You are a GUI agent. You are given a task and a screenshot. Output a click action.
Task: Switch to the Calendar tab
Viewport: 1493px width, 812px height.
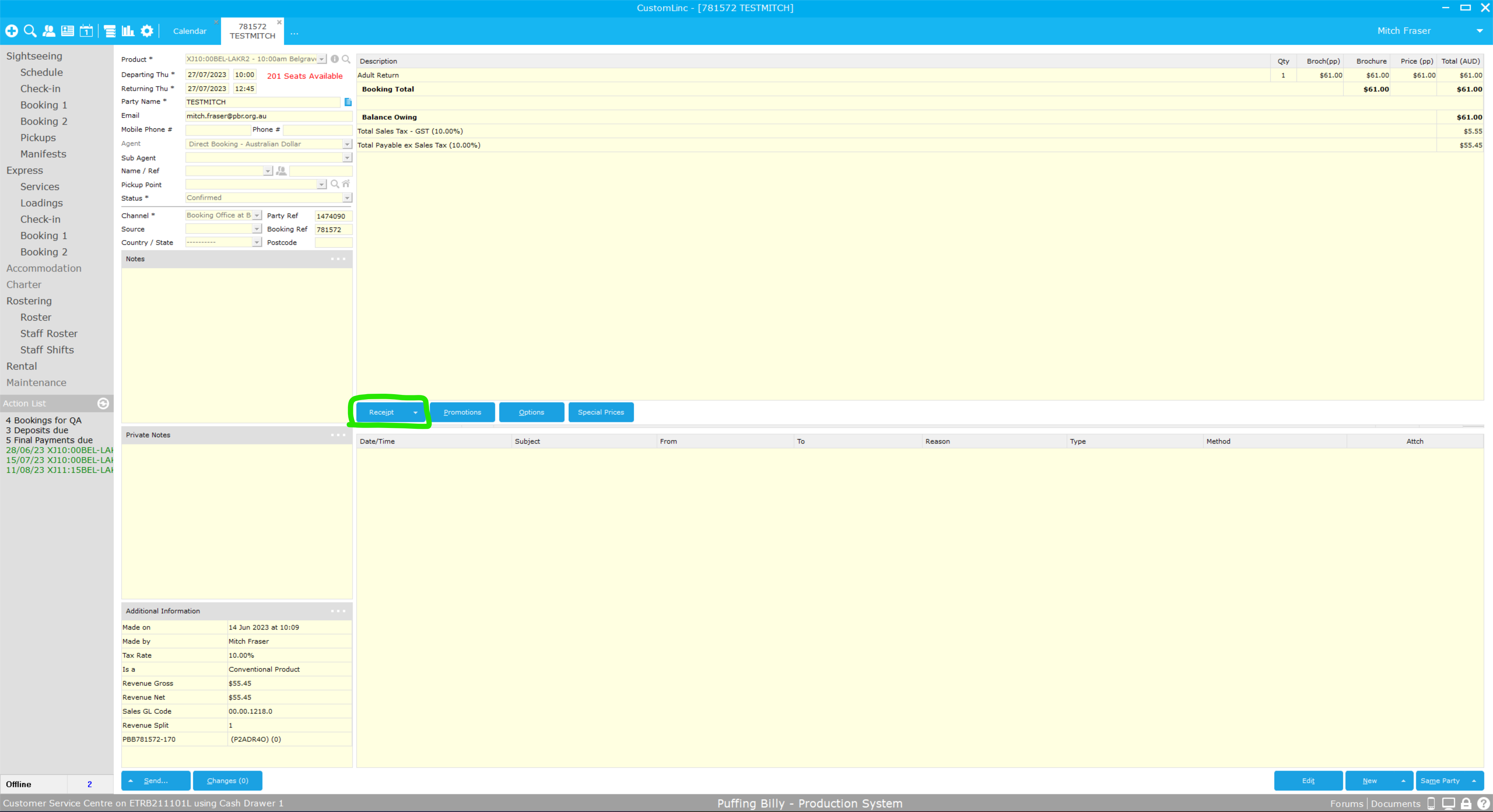click(189, 31)
